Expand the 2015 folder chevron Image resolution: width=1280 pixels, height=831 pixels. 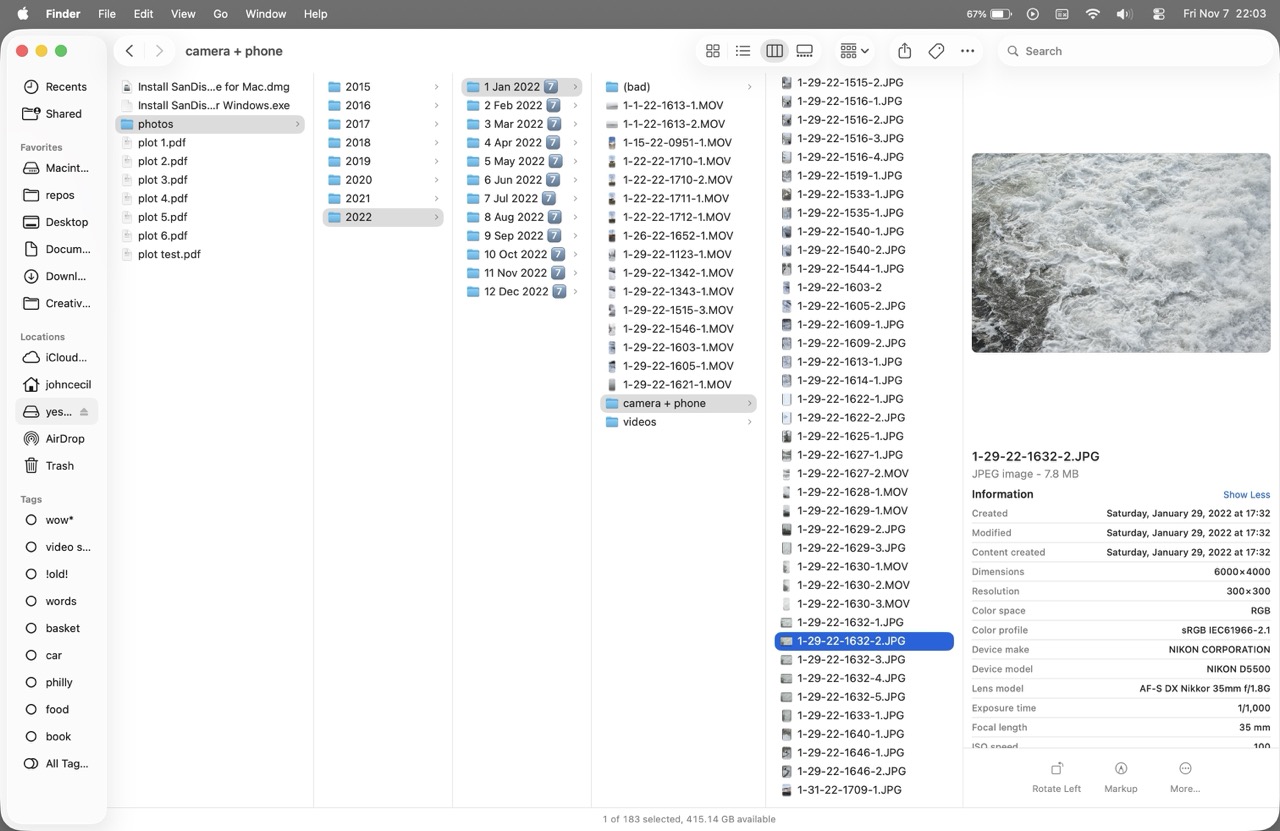pyautogui.click(x=436, y=87)
